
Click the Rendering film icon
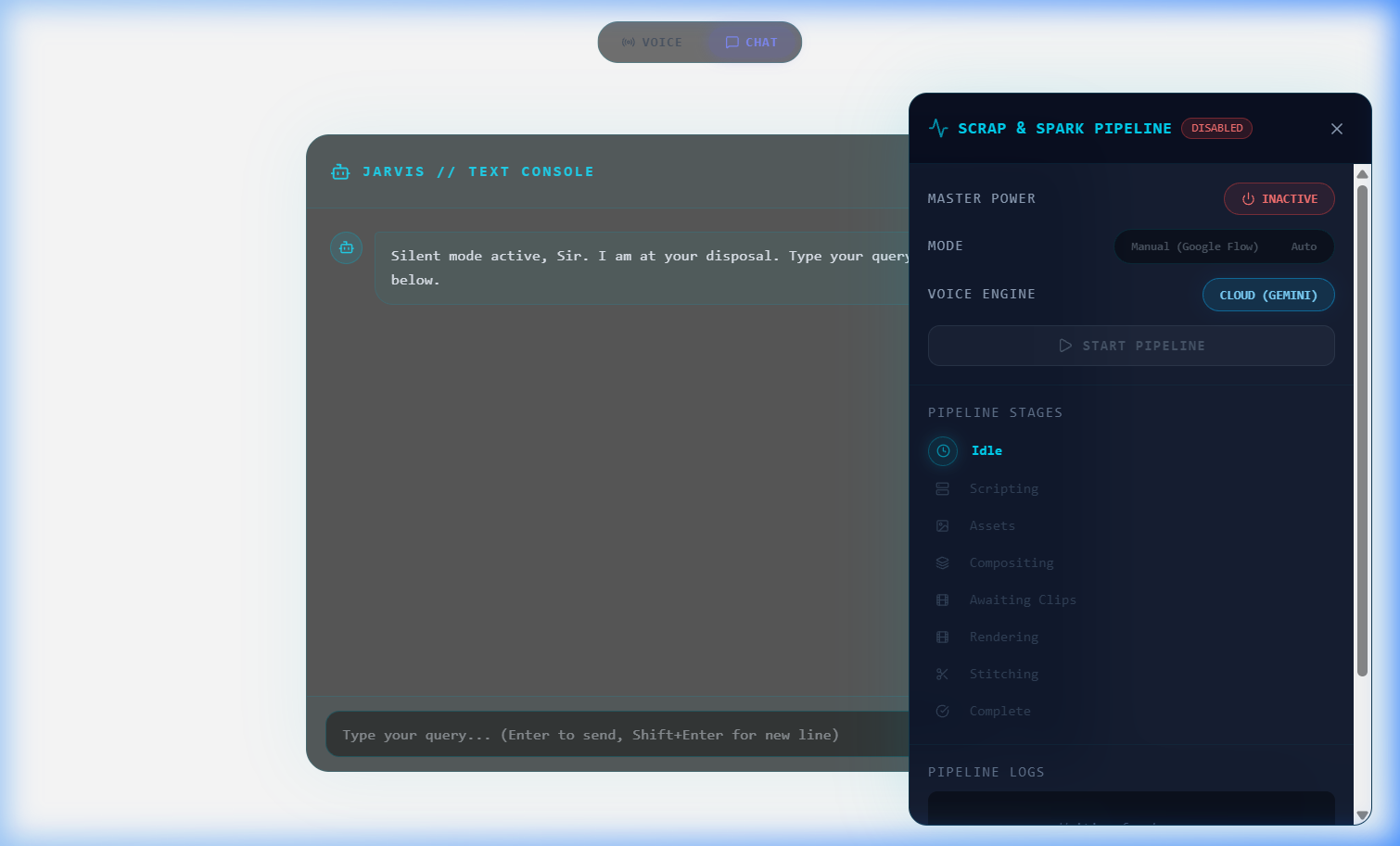(x=942, y=637)
